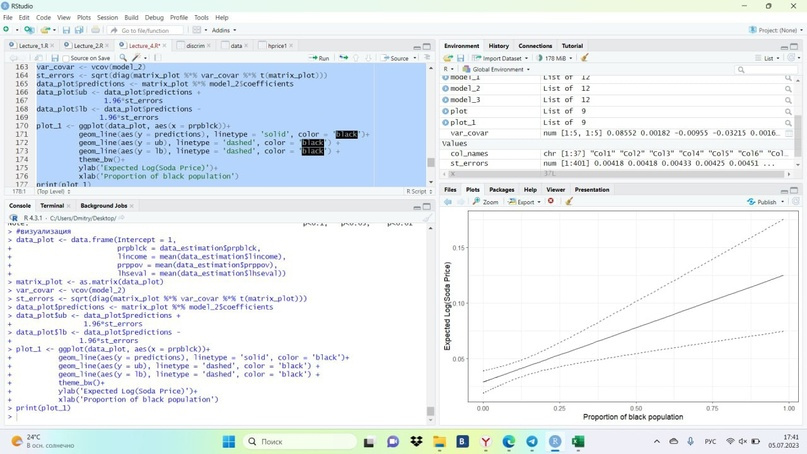Click the find/replace magnifier in the editor toolbar

[123, 58]
